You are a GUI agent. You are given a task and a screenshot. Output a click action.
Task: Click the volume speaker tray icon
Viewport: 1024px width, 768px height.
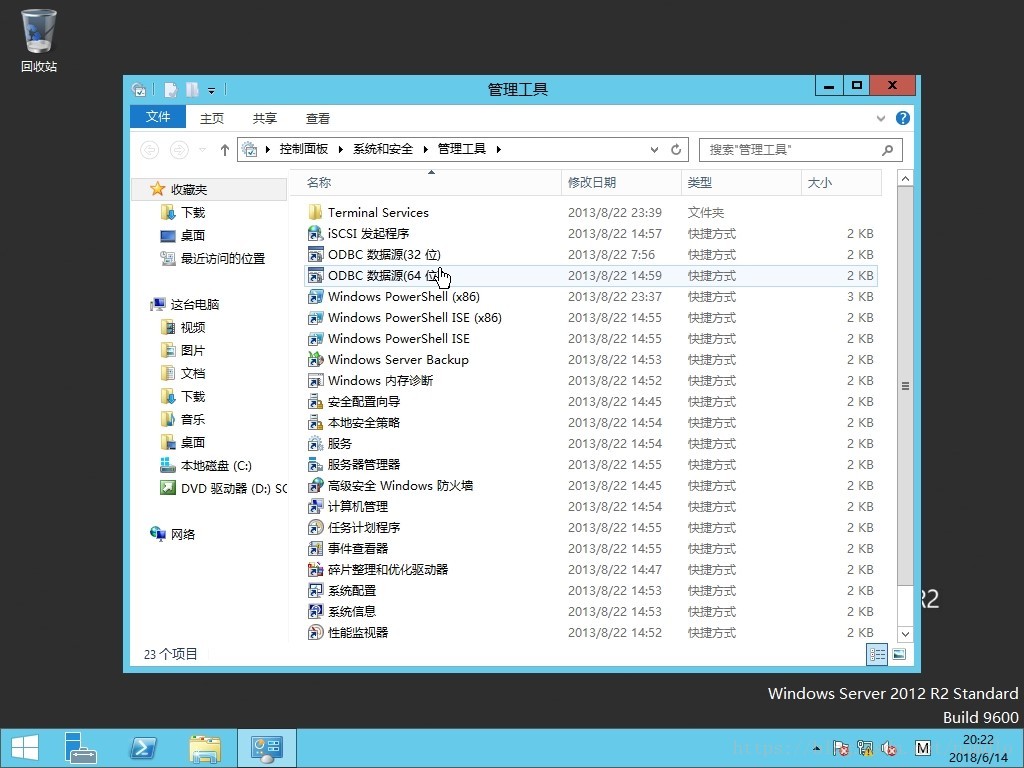pos(889,748)
